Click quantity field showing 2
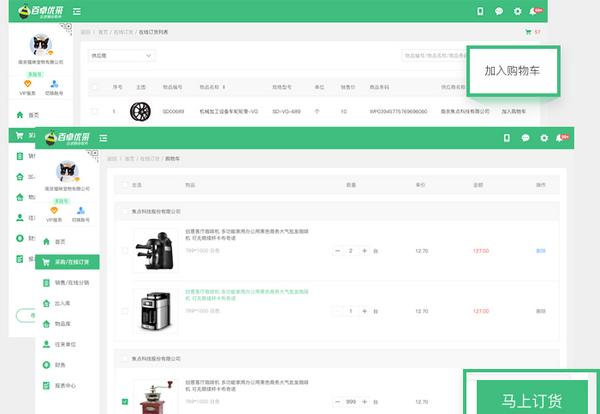600x414 pixels. [351, 251]
